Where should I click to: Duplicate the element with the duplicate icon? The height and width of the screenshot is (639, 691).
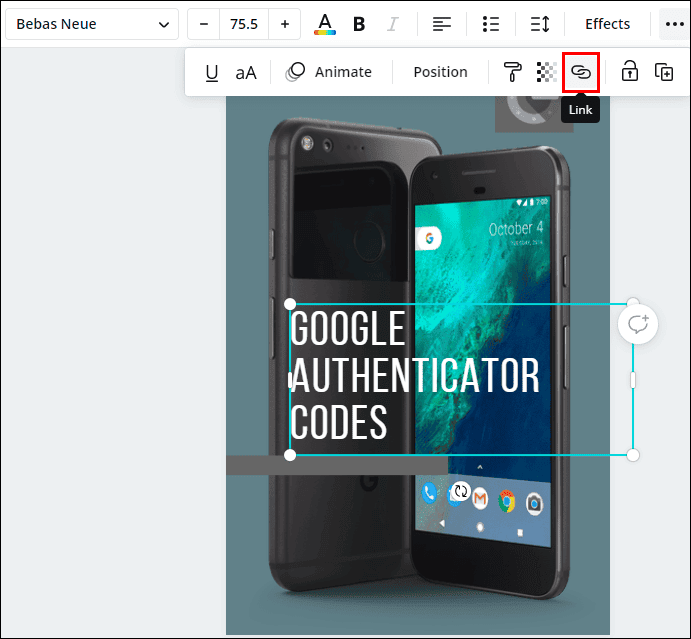pos(663,72)
